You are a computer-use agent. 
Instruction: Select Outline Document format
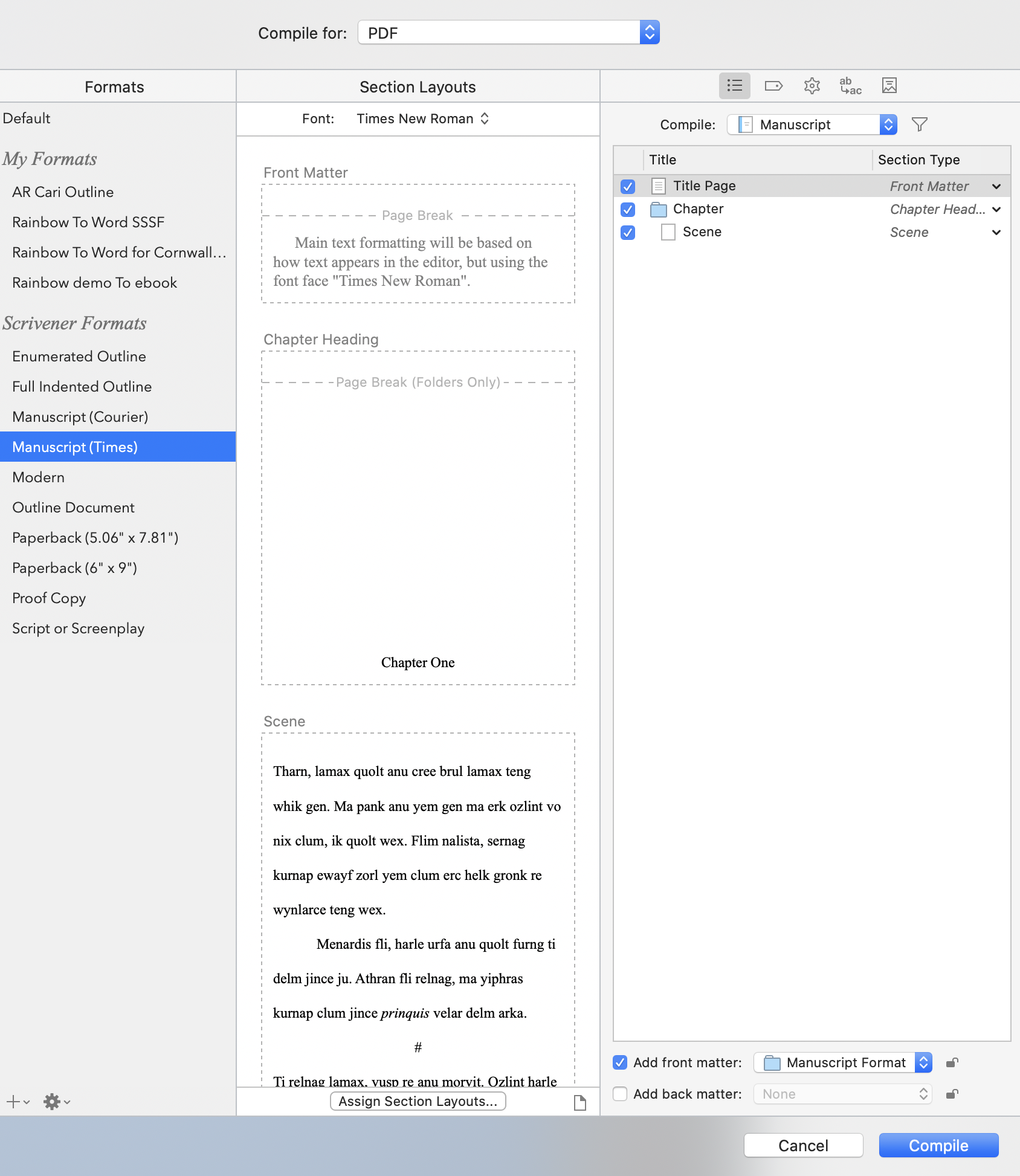tap(118, 508)
